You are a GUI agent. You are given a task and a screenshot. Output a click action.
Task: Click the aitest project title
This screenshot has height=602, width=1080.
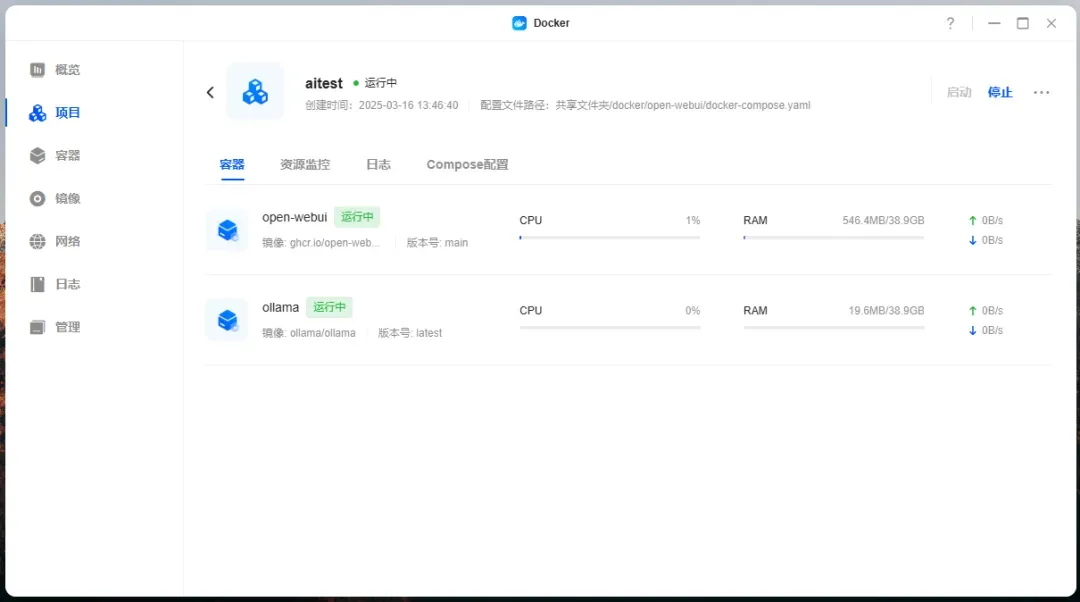(x=324, y=83)
